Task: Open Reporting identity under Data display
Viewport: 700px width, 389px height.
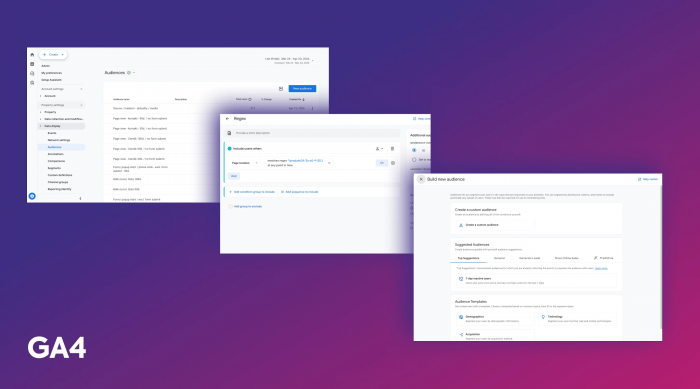Action: tap(59, 189)
